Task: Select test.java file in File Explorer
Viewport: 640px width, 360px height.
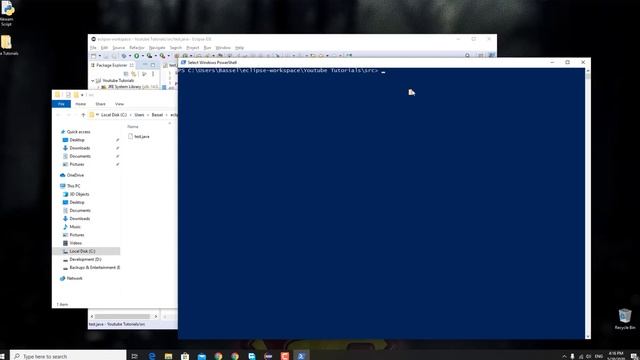Action: click(139, 136)
